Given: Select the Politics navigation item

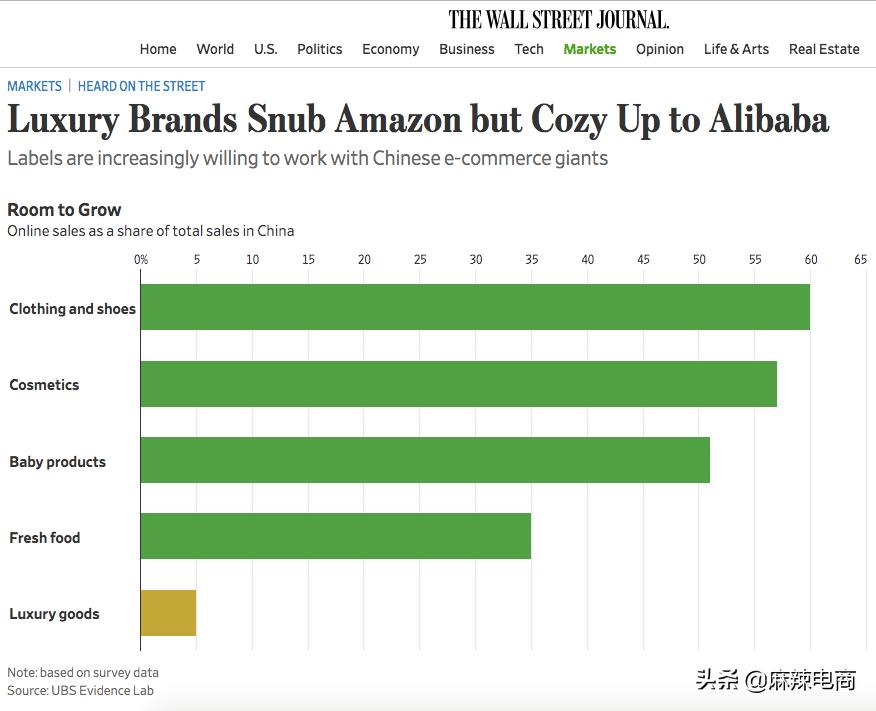Looking at the screenshot, I should [x=320, y=49].
